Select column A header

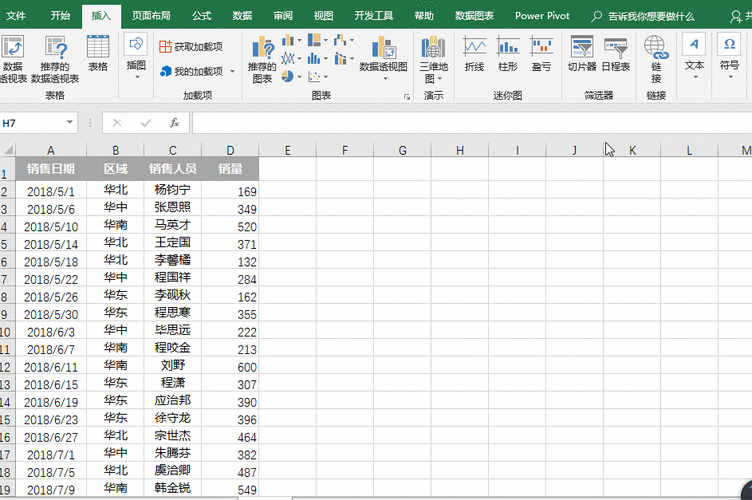(51, 151)
